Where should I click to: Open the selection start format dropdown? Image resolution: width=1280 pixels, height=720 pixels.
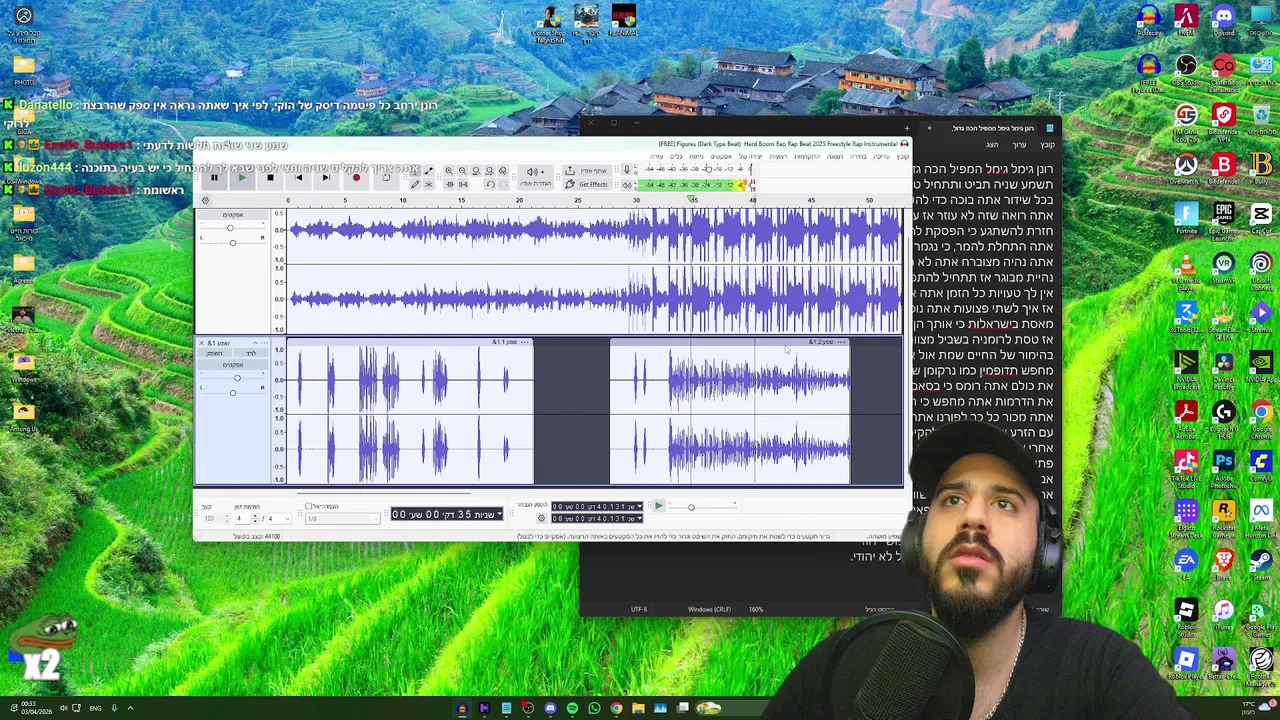click(638, 506)
